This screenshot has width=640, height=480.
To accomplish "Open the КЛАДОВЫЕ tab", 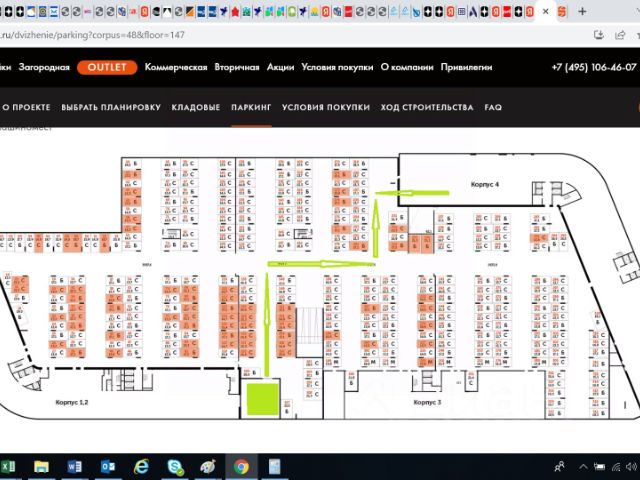I will [196, 107].
